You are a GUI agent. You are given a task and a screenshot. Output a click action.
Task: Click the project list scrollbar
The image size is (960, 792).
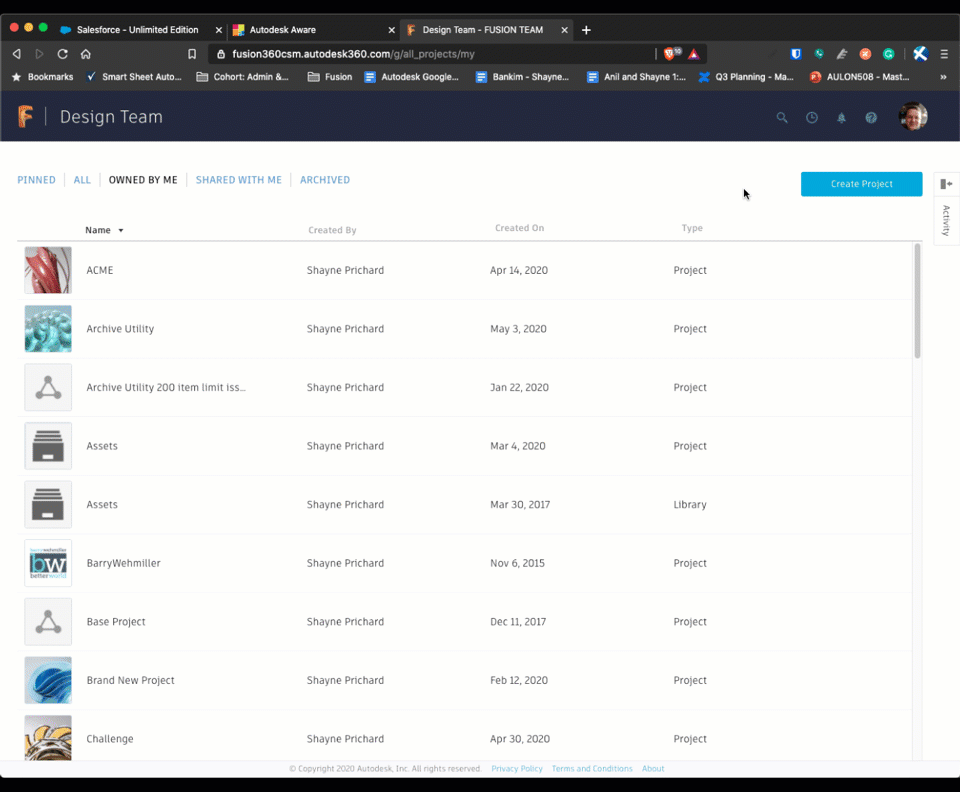(x=917, y=301)
